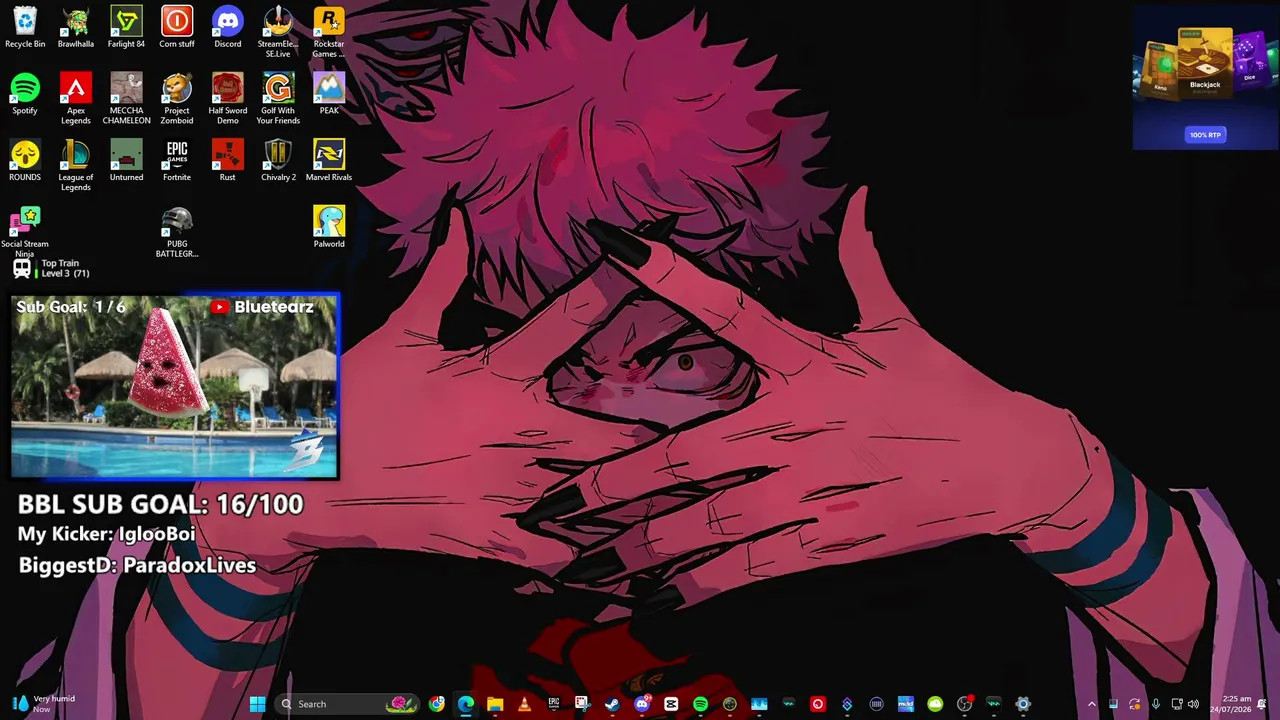Click the Bluetearz watermelon stream overlay

(176, 386)
